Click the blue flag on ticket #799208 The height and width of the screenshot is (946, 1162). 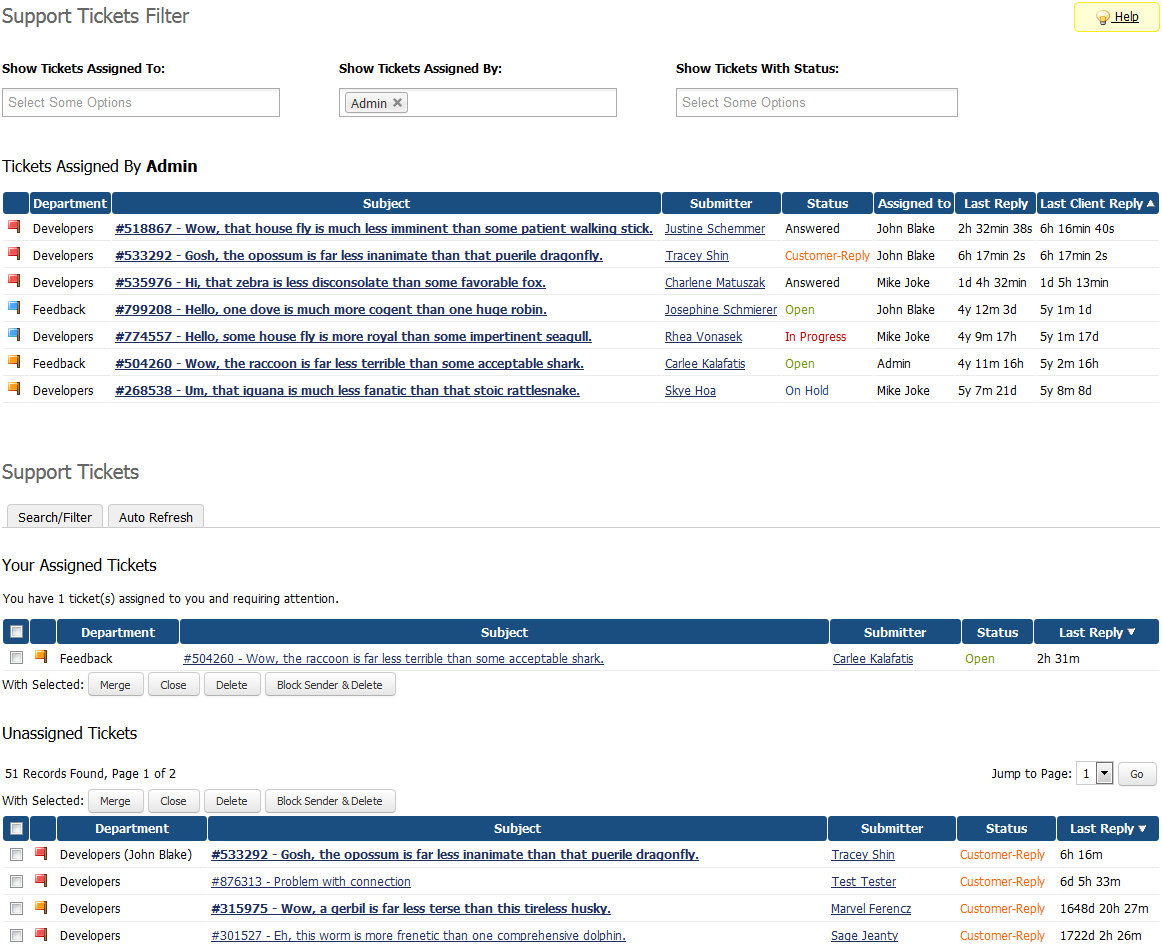click(x=14, y=308)
